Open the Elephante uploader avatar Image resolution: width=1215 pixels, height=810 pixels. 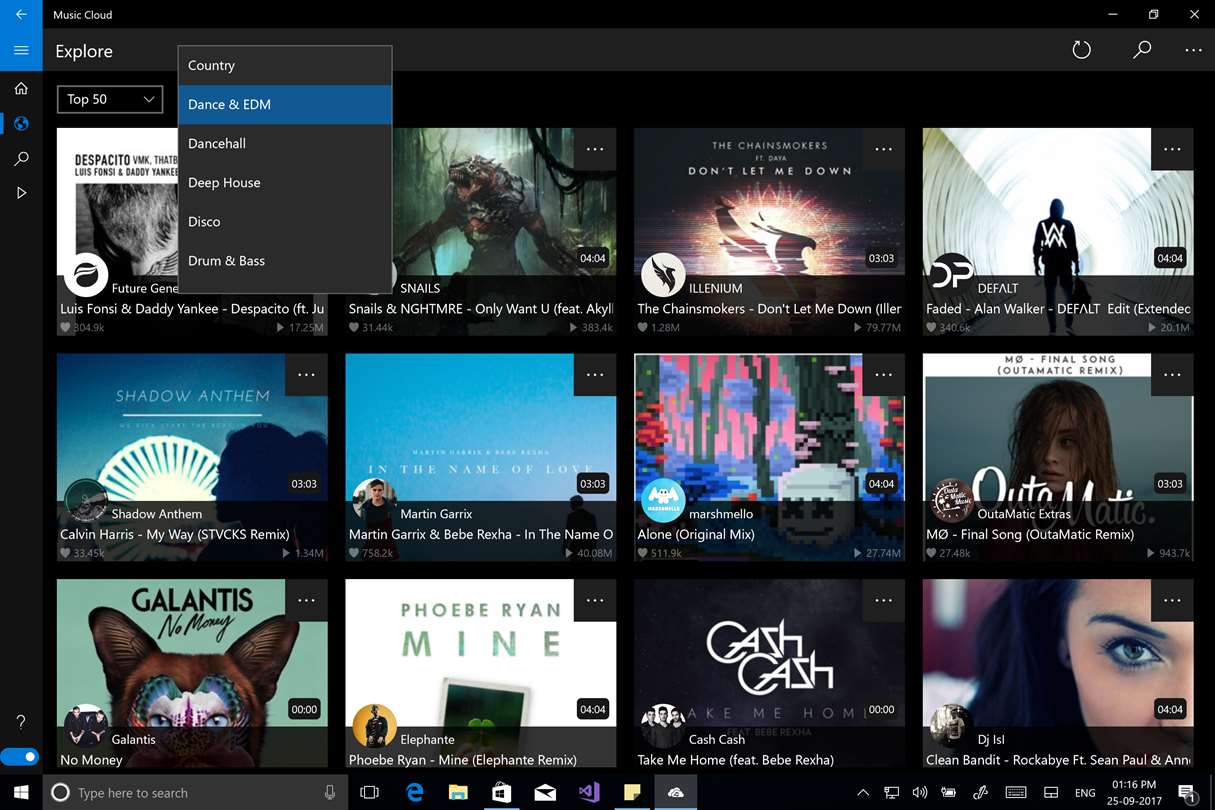(x=375, y=726)
